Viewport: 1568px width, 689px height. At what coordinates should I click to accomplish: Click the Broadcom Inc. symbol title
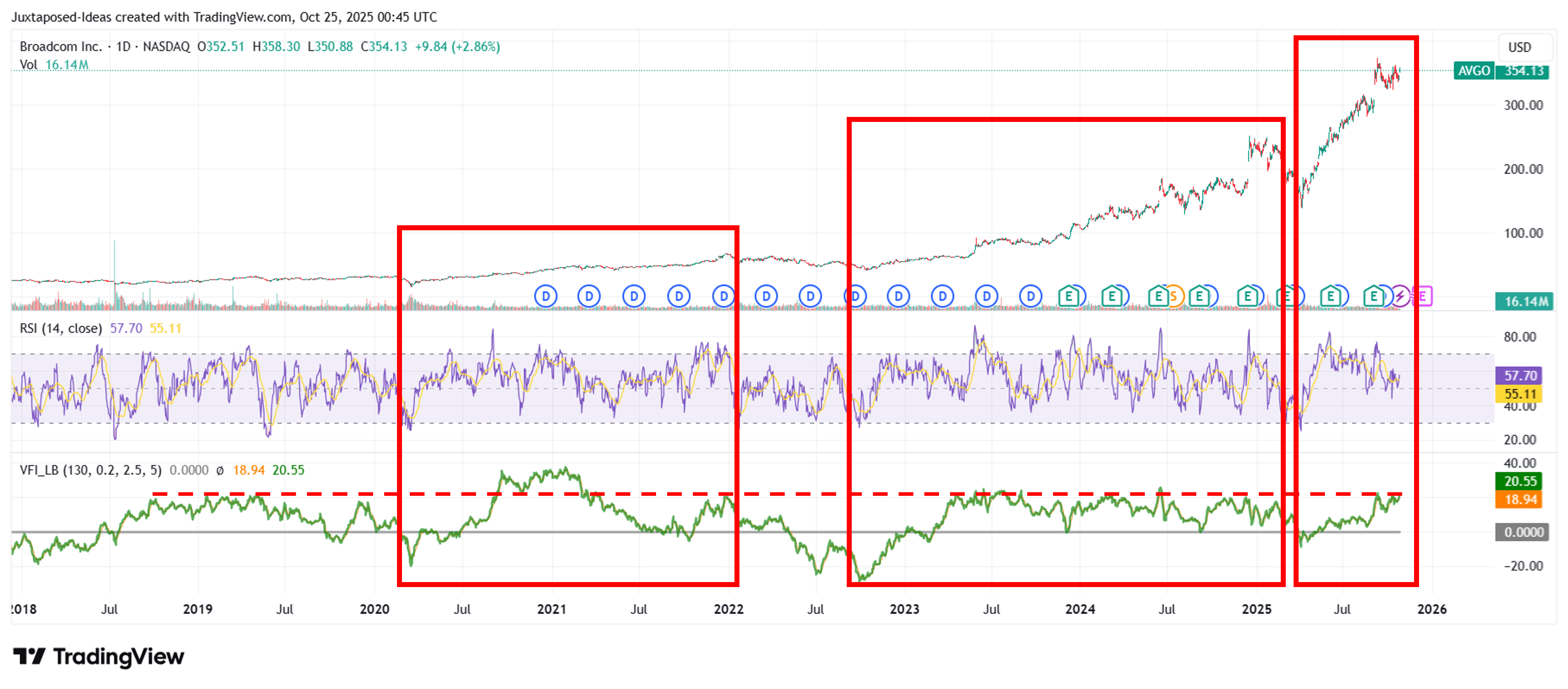coord(61,47)
